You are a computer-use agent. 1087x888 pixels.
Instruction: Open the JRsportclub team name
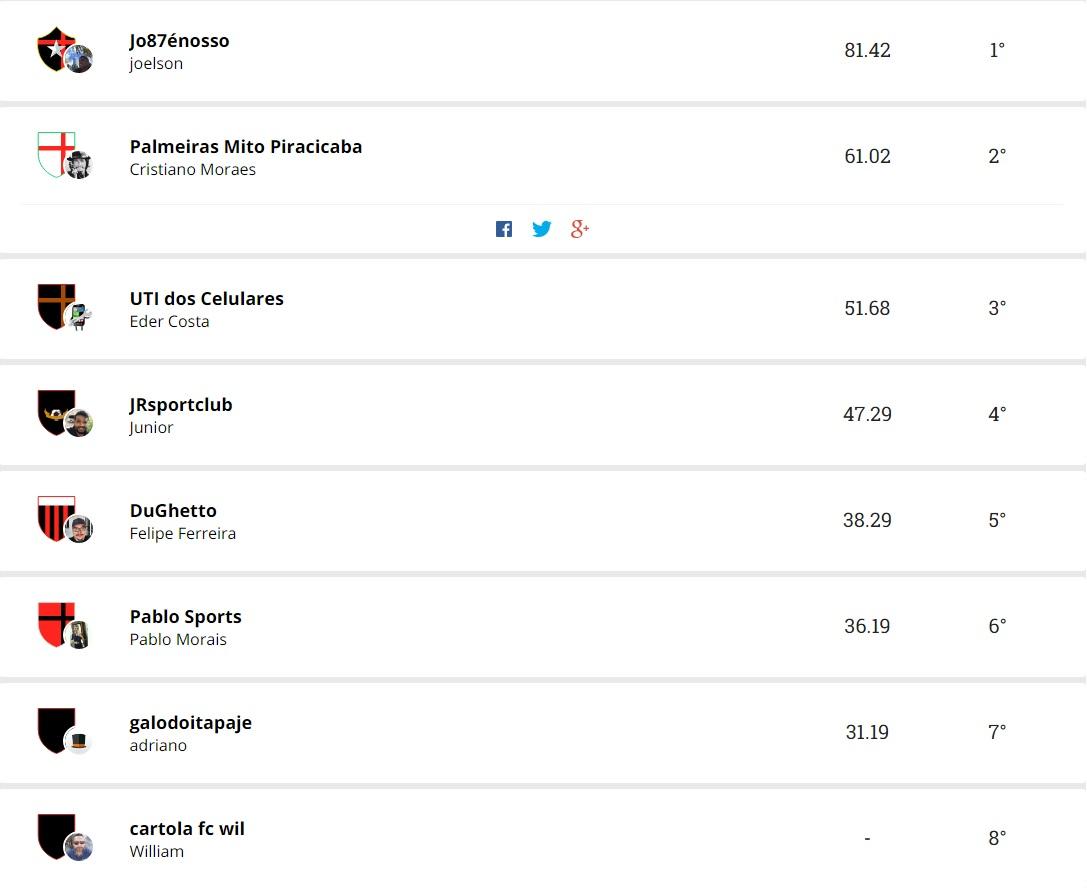[x=181, y=405]
